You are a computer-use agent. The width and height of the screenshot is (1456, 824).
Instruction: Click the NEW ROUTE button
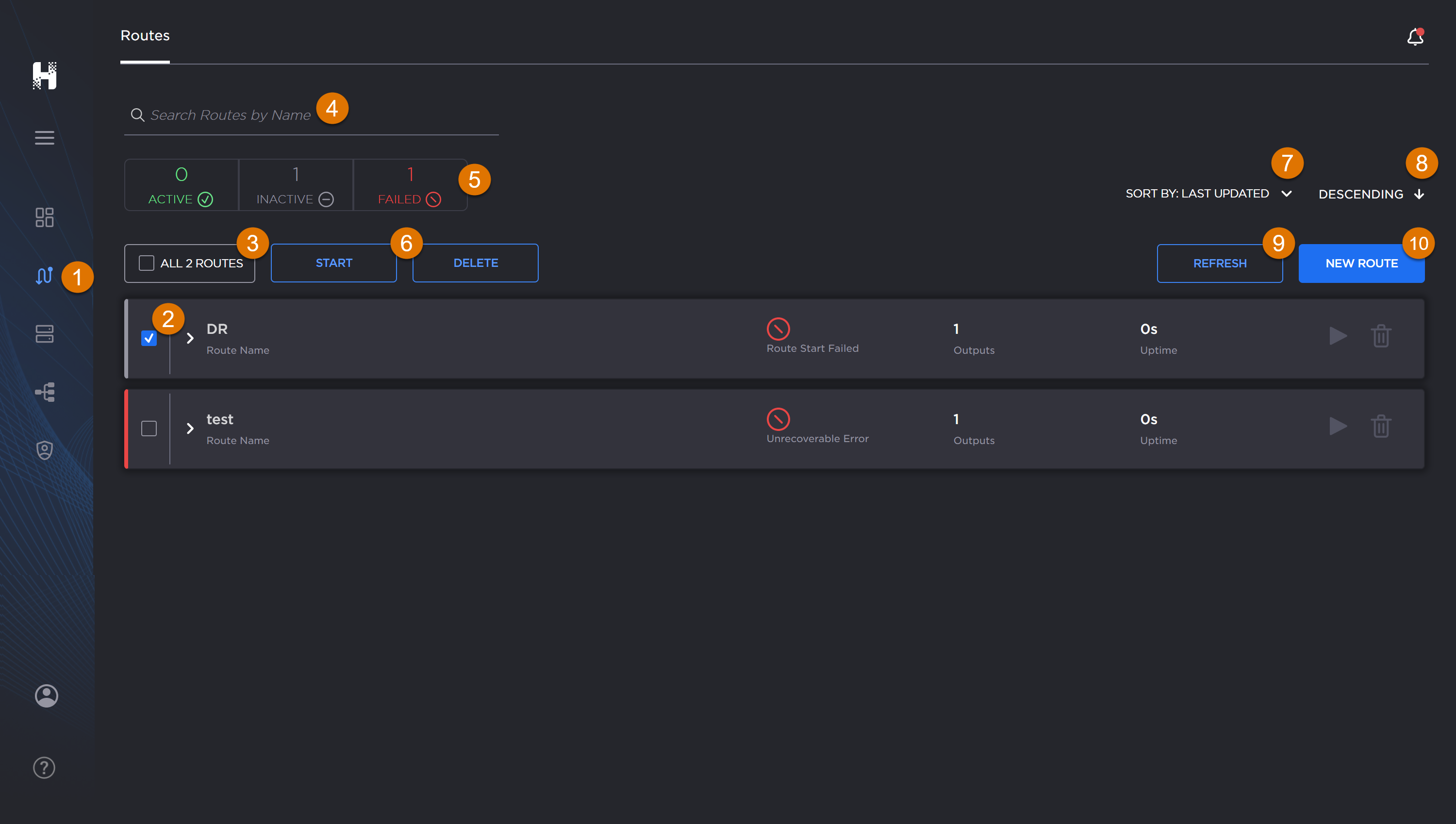[x=1361, y=263]
